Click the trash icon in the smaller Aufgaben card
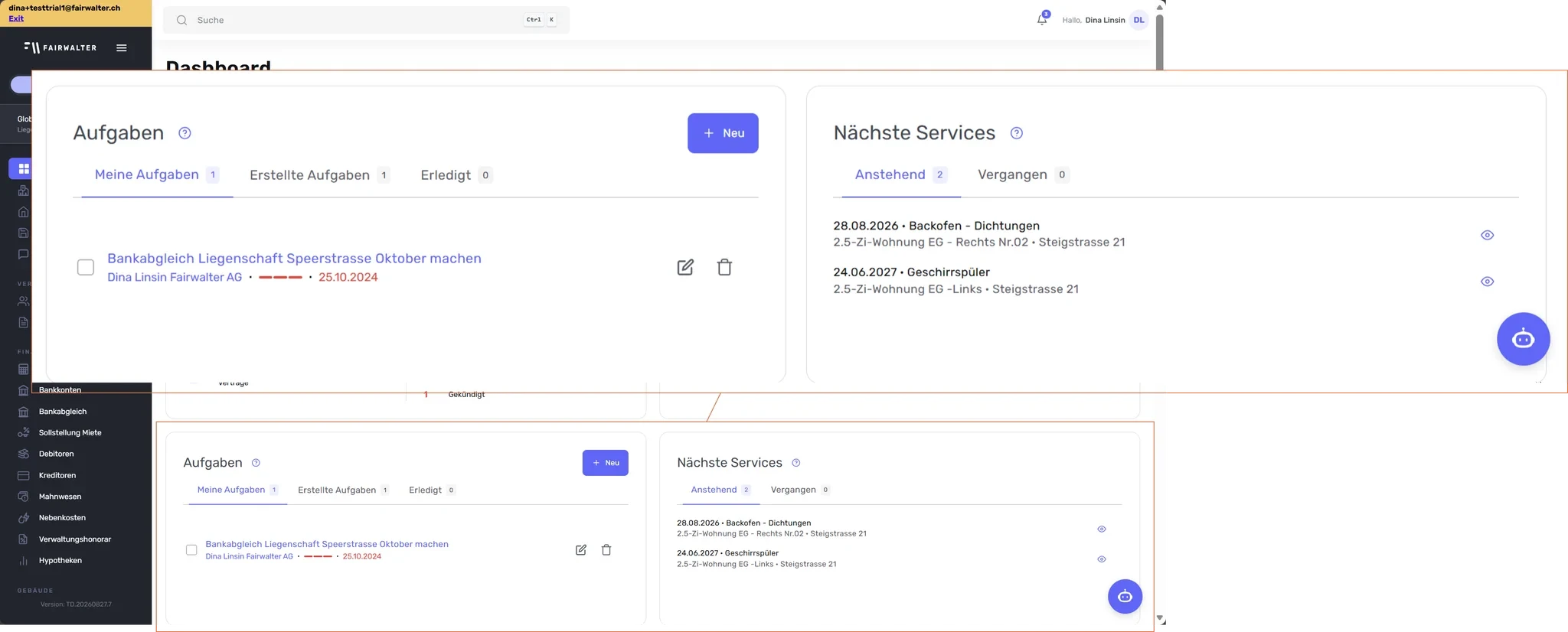 pyautogui.click(x=606, y=549)
